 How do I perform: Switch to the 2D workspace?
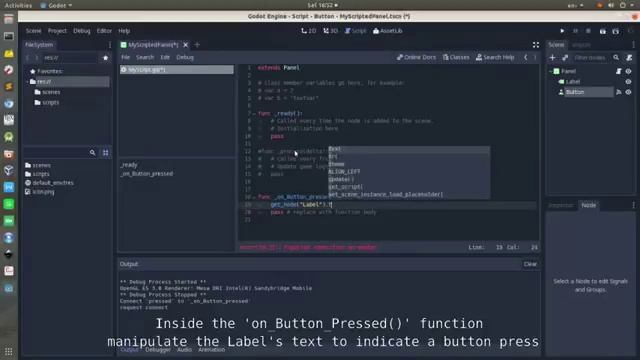click(309, 31)
